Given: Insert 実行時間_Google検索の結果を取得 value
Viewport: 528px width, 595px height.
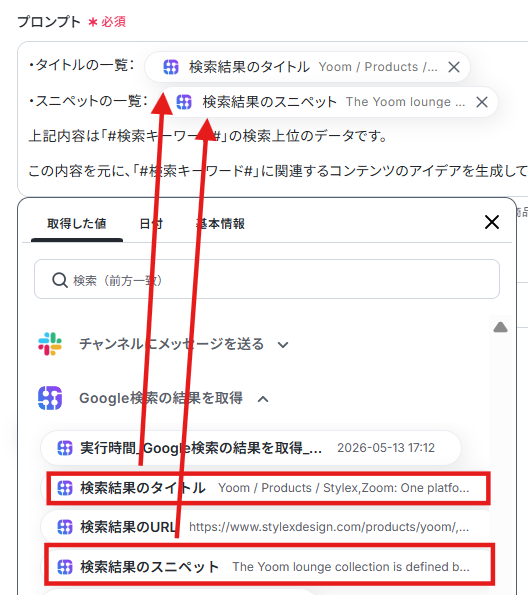Looking at the screenshot, I should pos(251,448).
